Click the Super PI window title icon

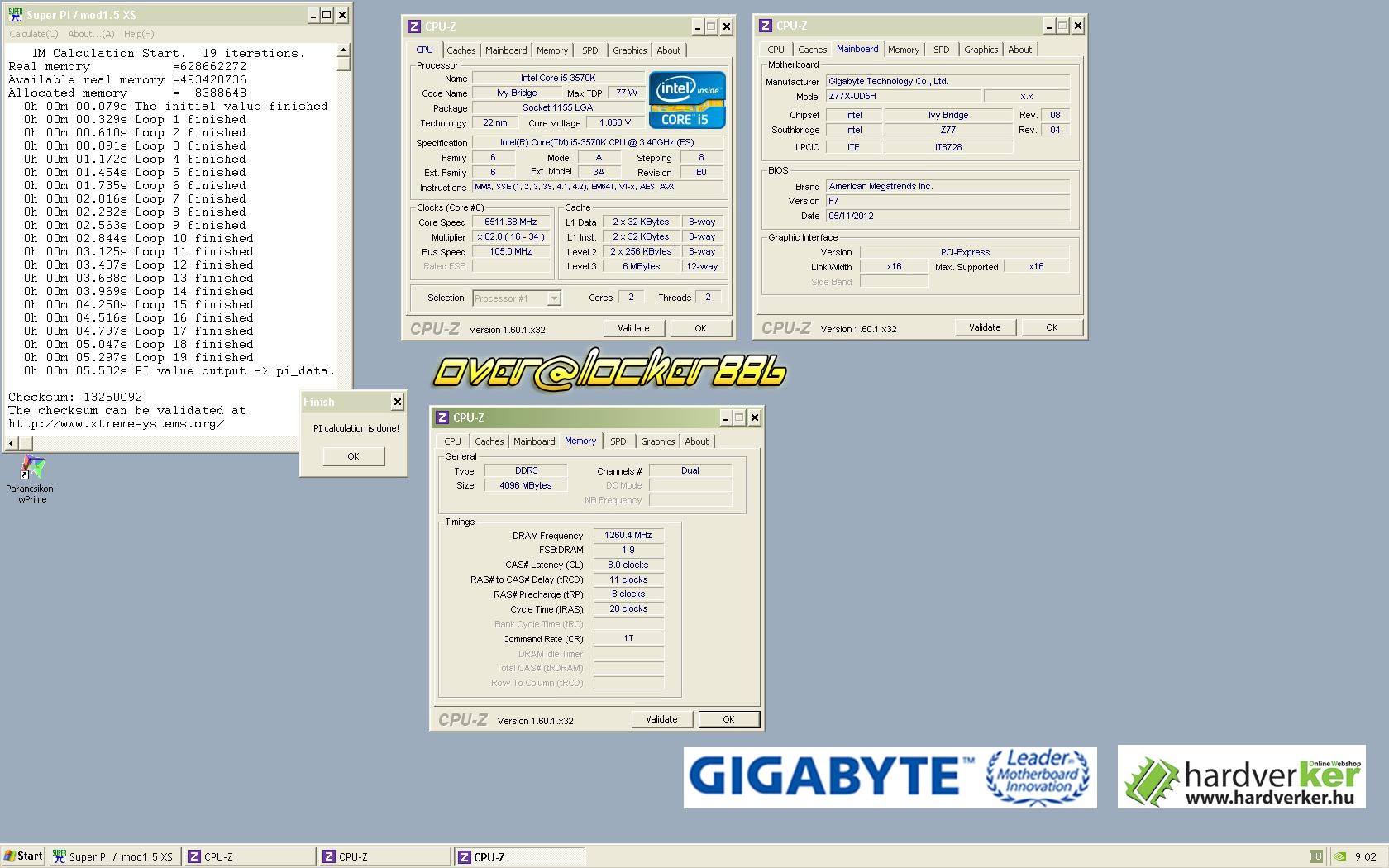[x=15, y=15]
